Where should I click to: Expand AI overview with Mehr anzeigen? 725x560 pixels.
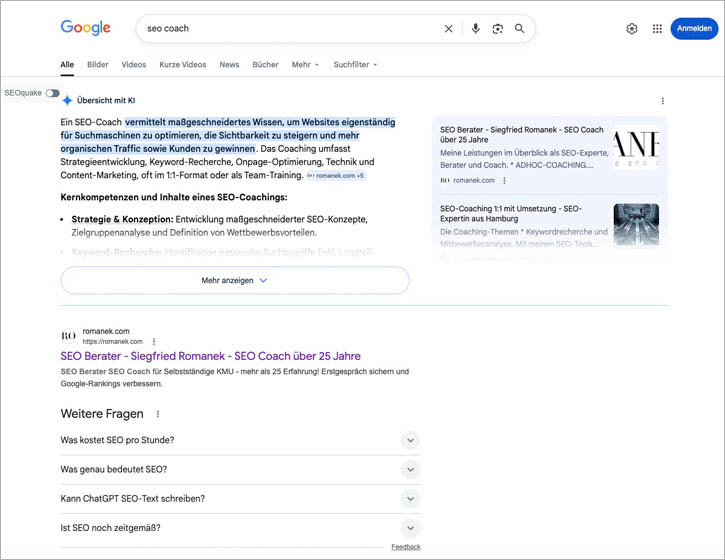pyautogui.click(x=235, y=280)
